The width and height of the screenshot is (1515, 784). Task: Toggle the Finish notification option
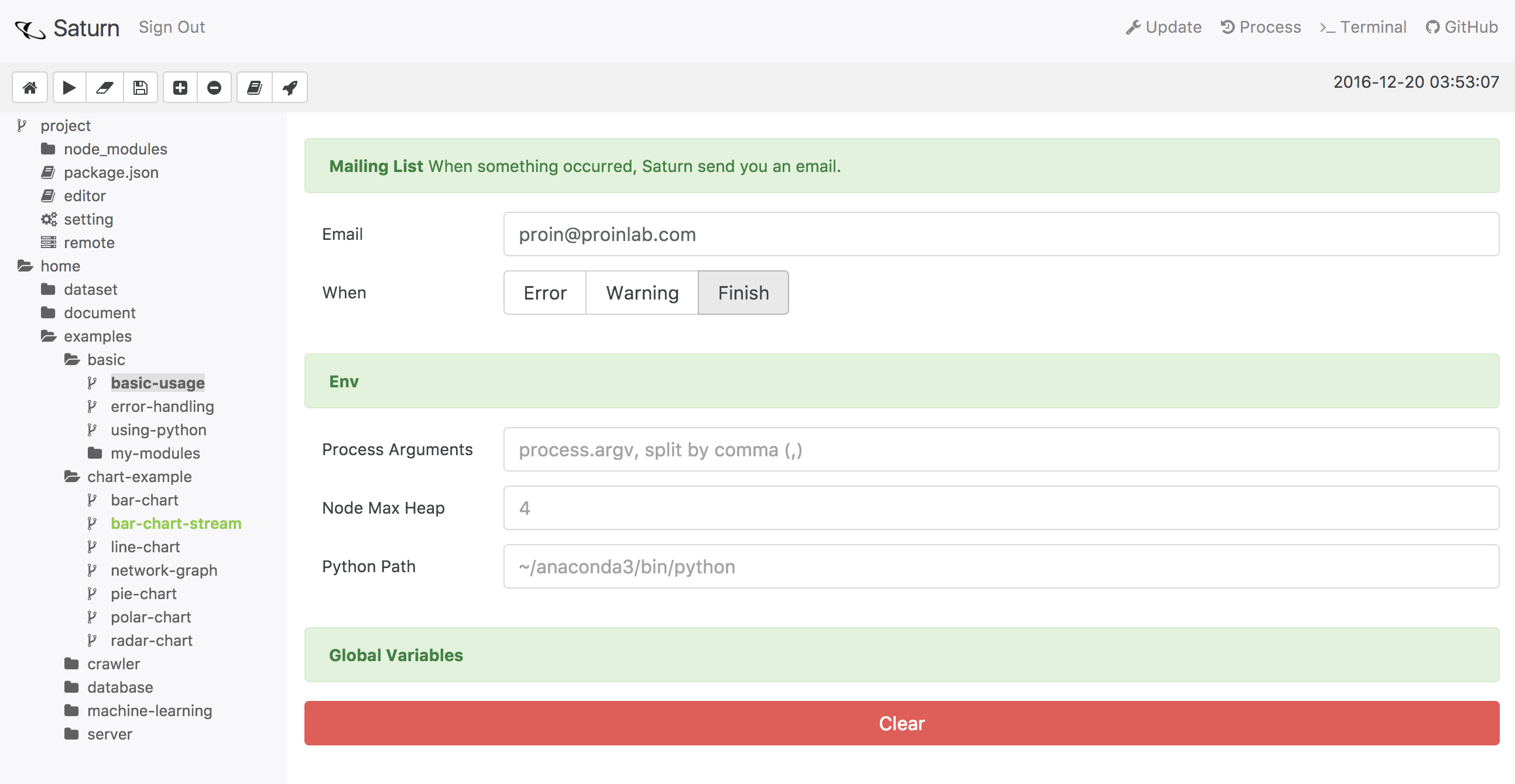point(743,293)
